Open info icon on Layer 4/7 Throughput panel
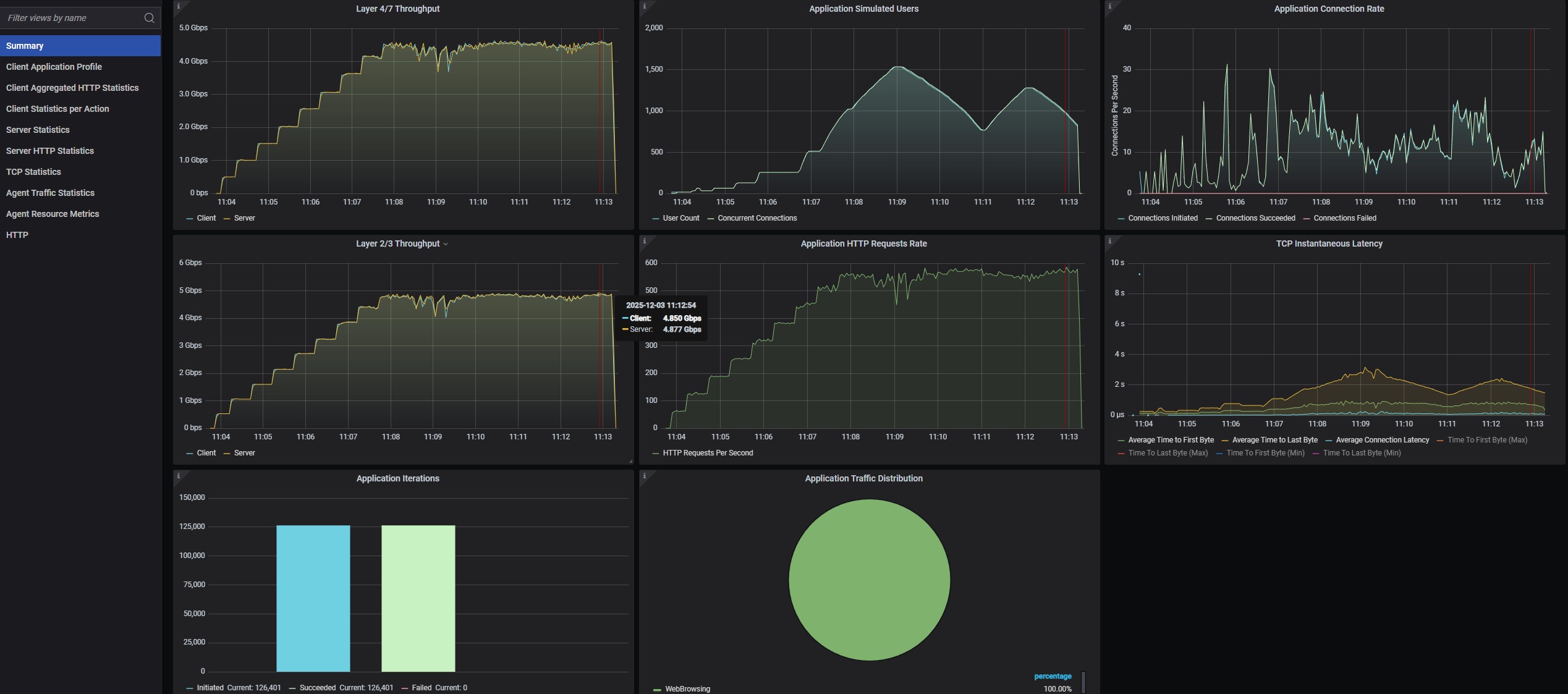This screenshot has width=1568, height=694. 179,6
